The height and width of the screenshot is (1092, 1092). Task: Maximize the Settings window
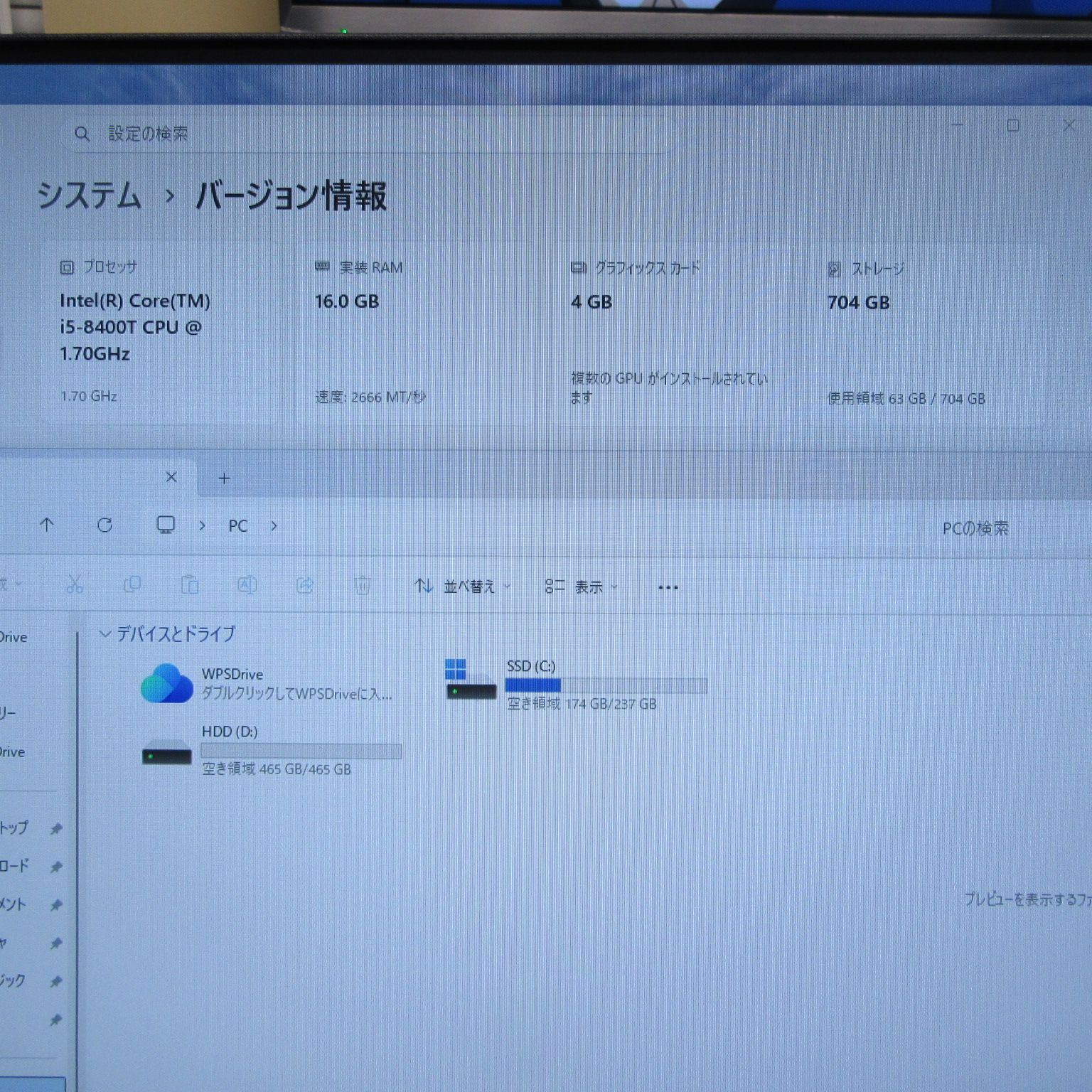1013,126
